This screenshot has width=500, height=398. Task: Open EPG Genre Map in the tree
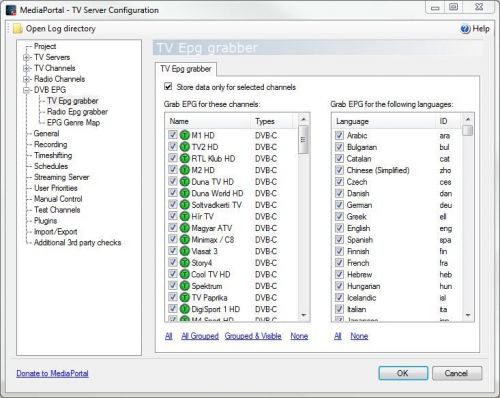(x=73, y=123)
